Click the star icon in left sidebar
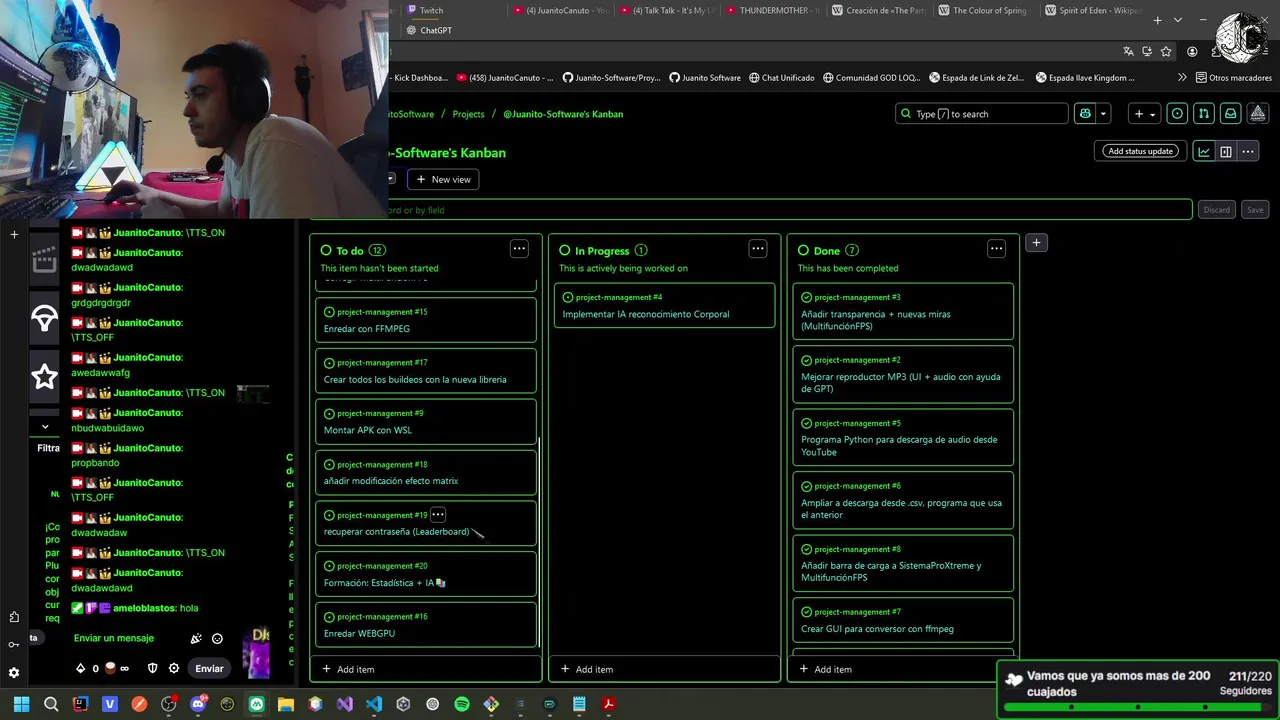The width and height of the screenshot is (1280, 720). (44, 376)
